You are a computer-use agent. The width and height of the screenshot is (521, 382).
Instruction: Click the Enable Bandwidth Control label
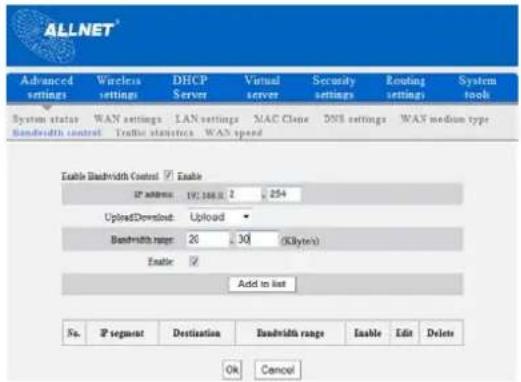(x=110, y=176)
